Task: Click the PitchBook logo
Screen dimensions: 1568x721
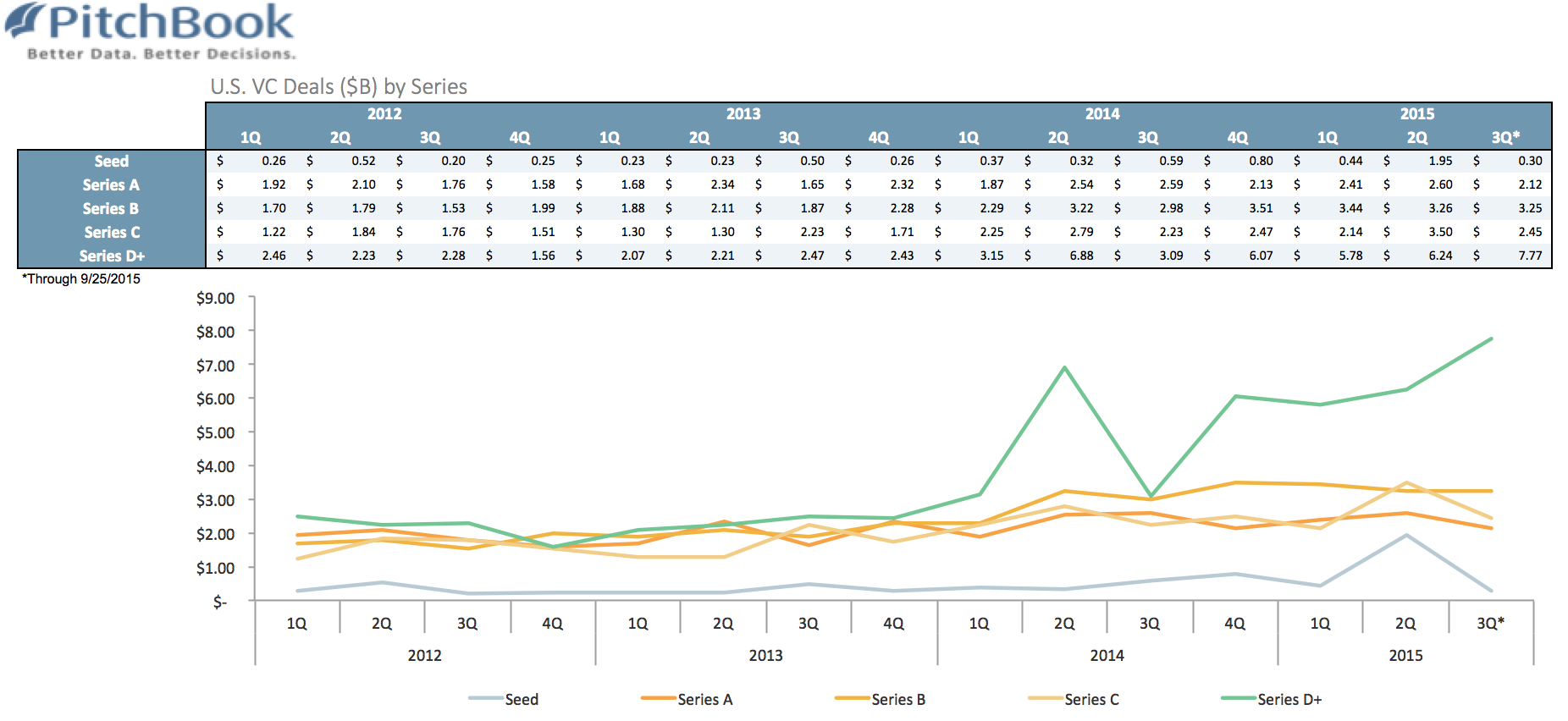Action: point(151,31)
